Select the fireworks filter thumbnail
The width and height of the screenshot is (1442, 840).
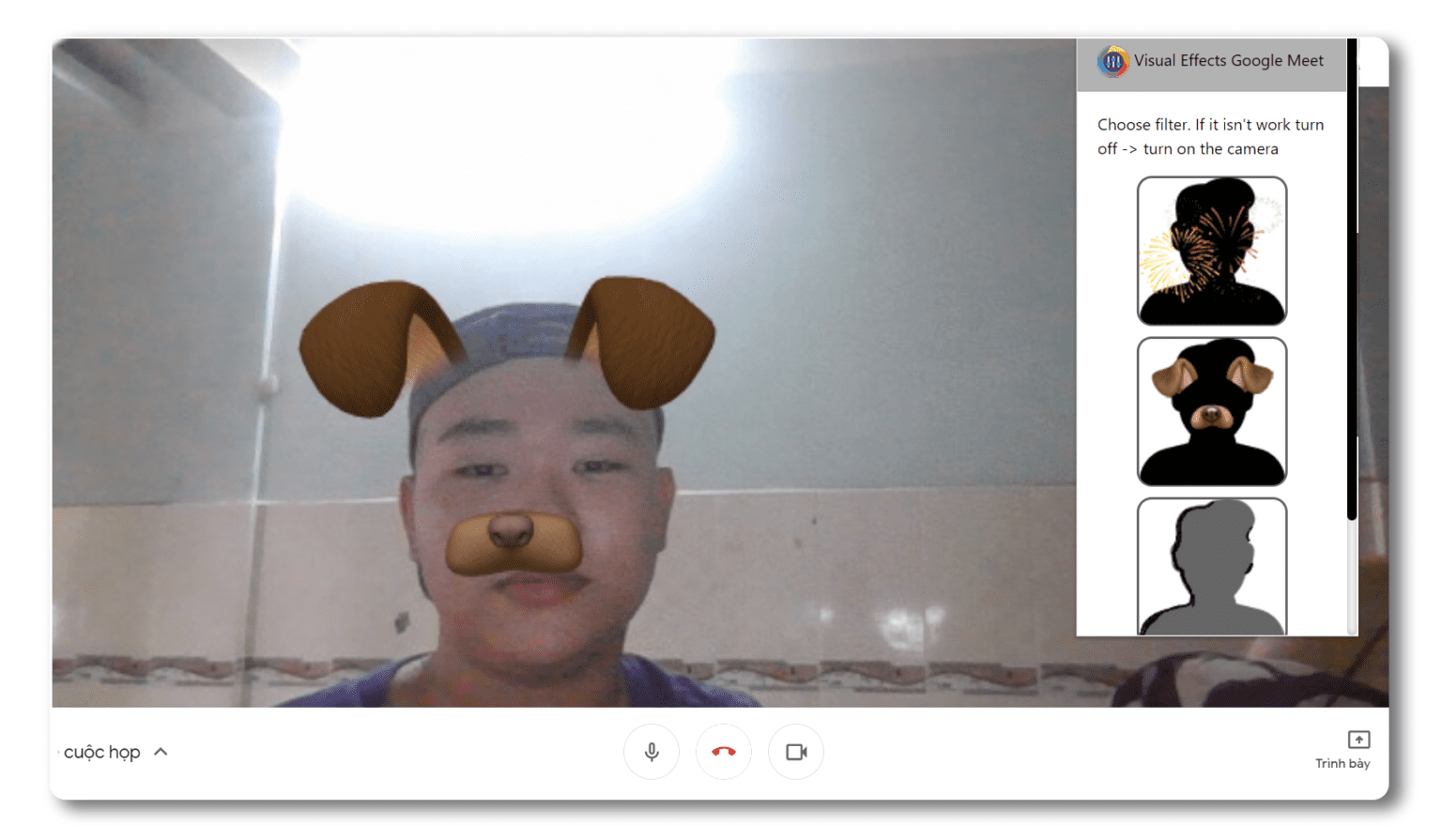(x=1211, y=251)
